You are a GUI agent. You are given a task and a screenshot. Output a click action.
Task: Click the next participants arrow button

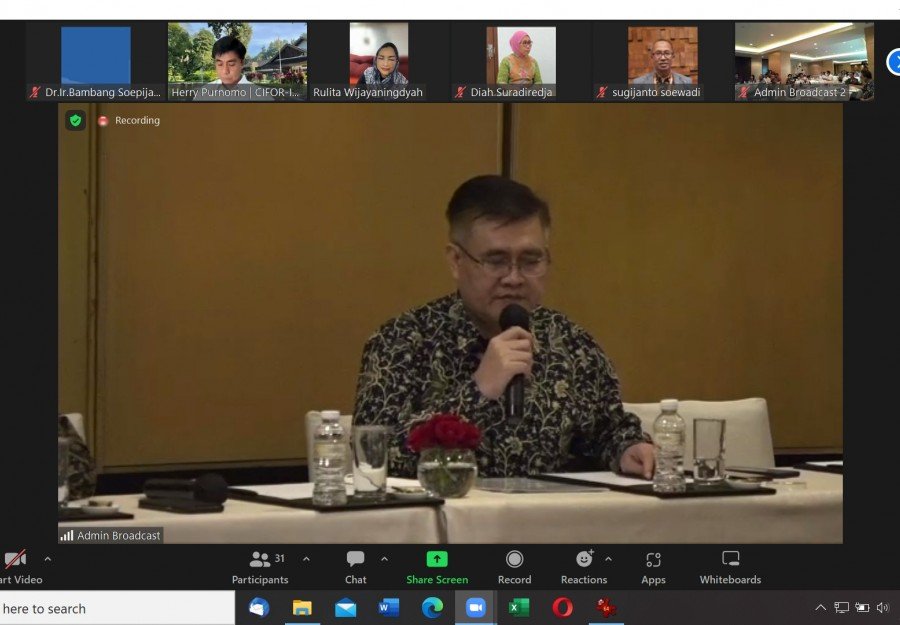pyautogui.click(x=894, y=62)
